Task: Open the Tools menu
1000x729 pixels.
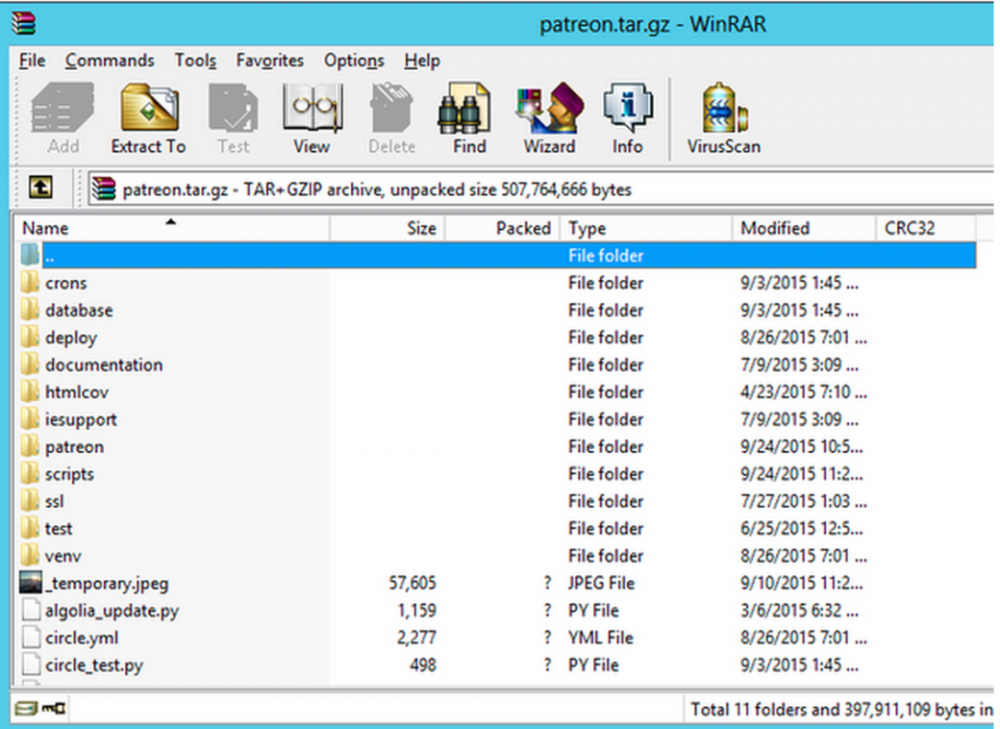Action: click(196, 61)
